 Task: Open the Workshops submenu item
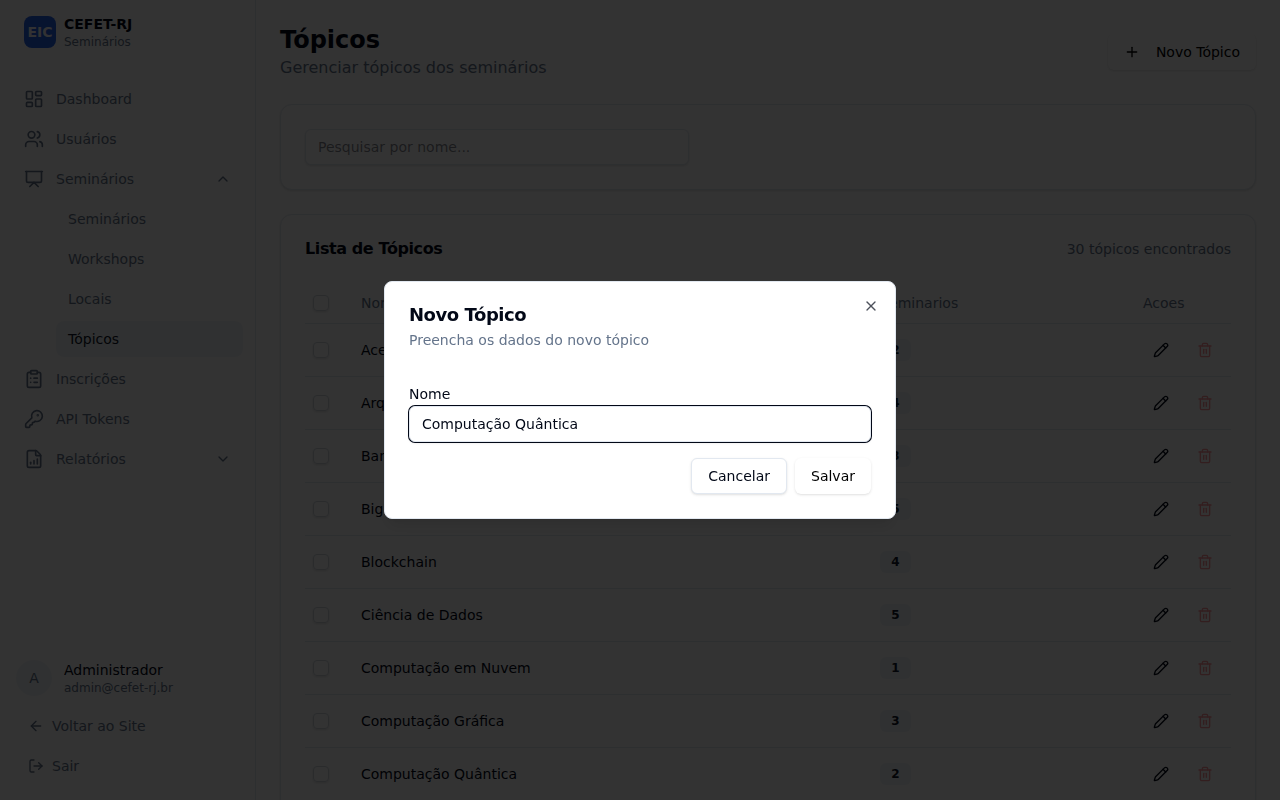click(106, 259)
